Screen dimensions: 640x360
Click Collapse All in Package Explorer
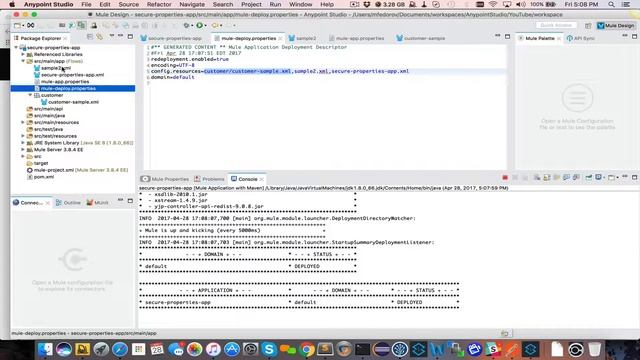click(90, 37)
